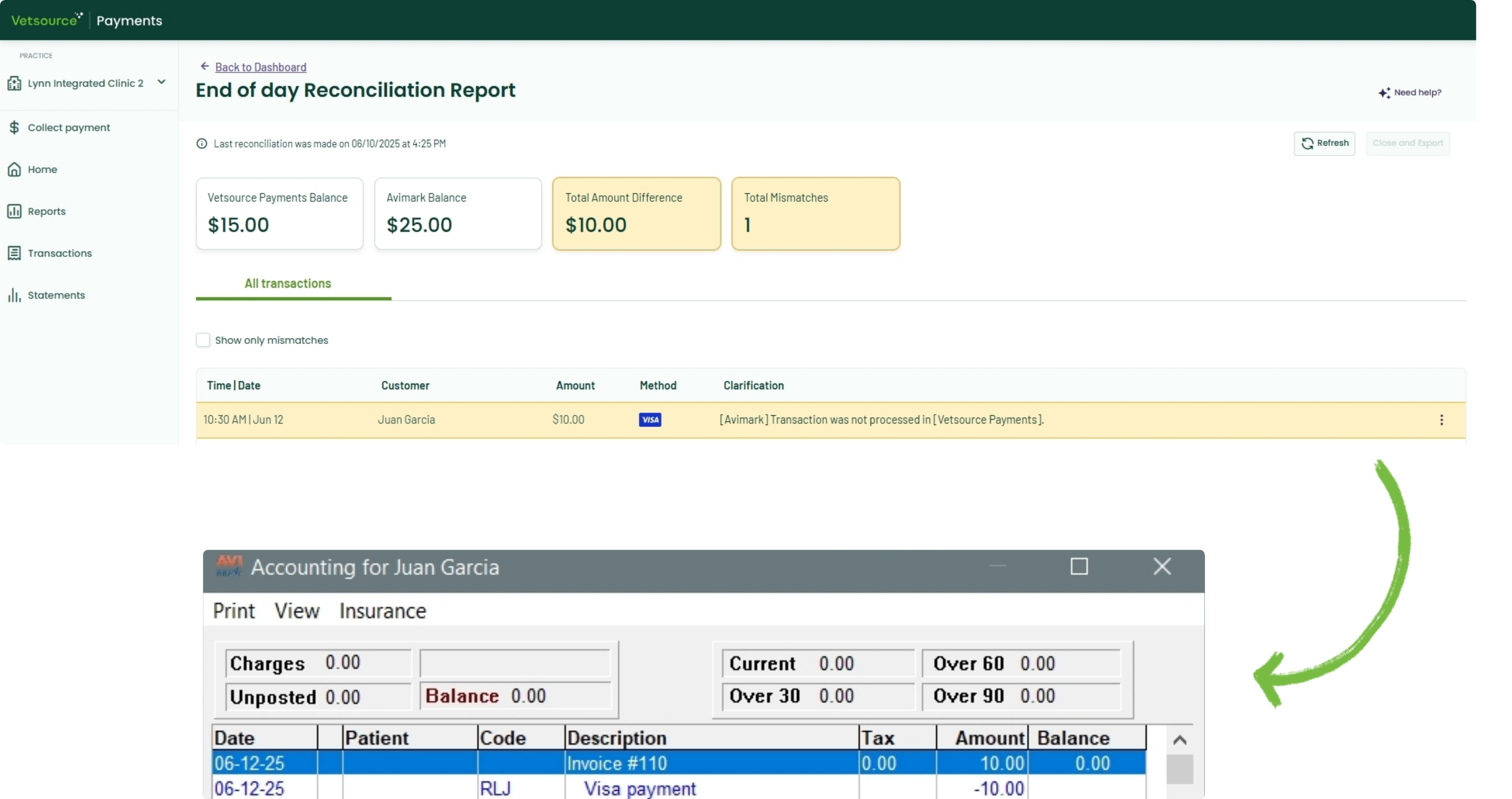Click the clinic building icon

click(15, 83)
